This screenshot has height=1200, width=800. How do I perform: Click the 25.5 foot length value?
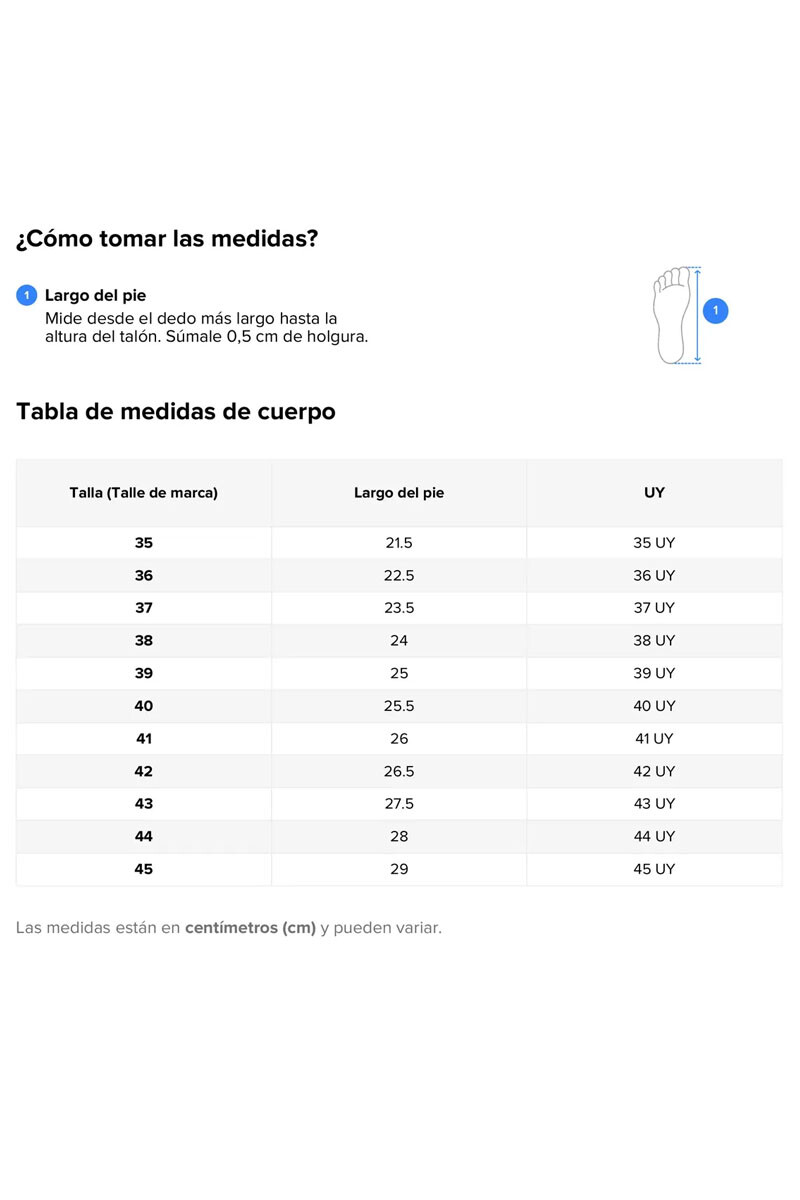pos(399,706)
